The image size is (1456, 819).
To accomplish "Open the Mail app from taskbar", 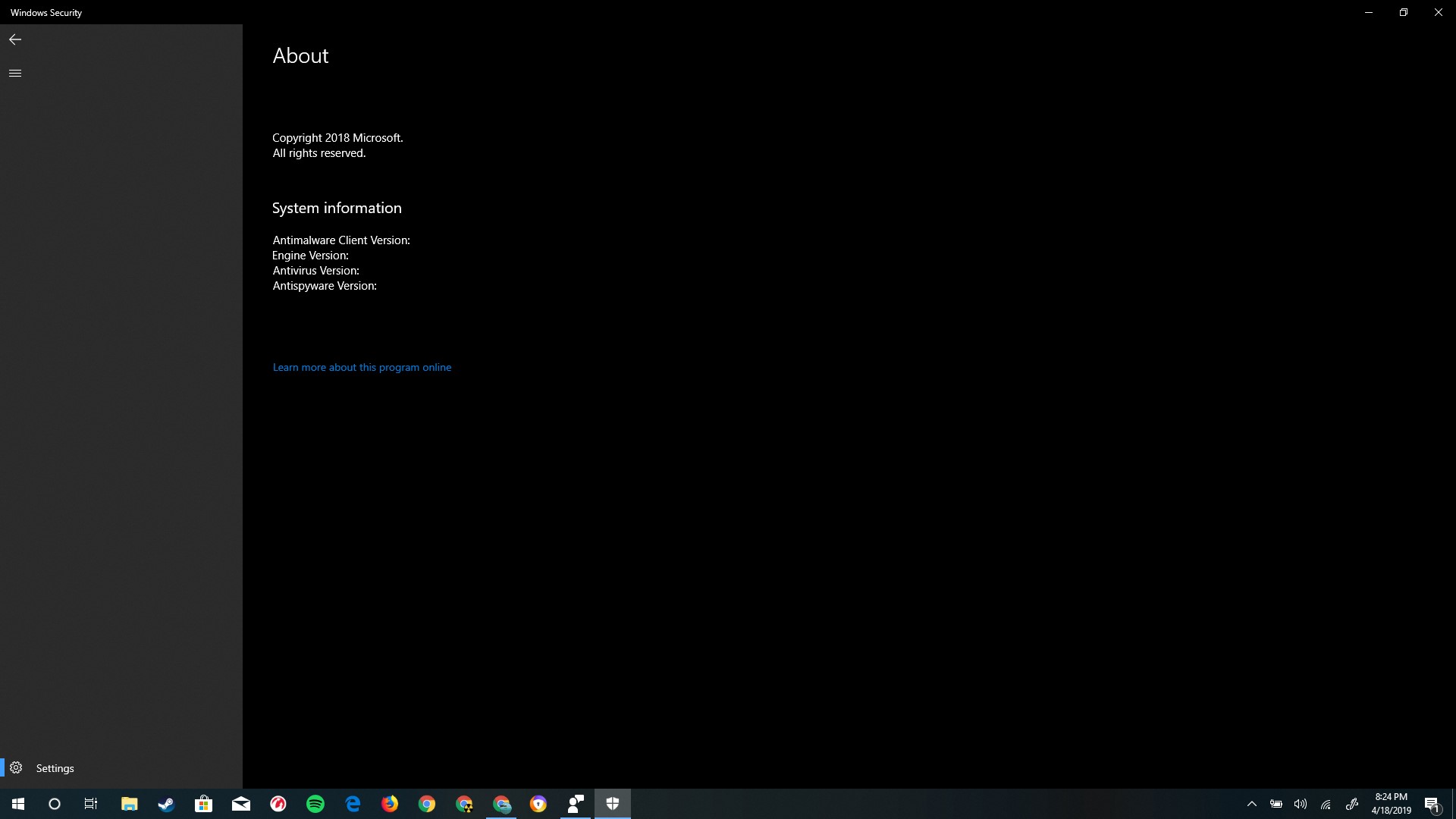I will [240, 804].
